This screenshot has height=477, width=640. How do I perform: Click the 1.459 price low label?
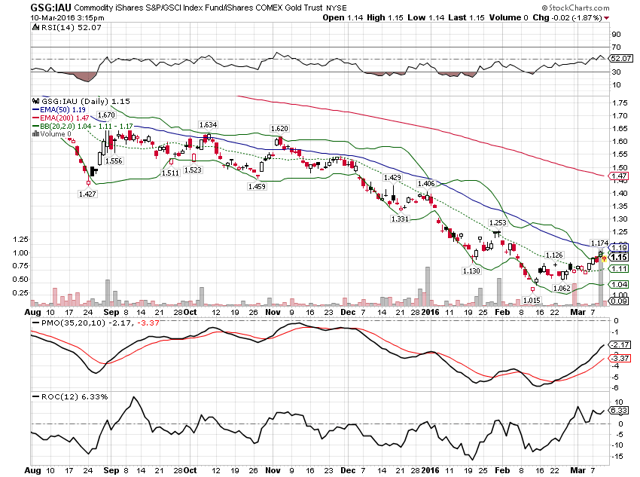click(x=257, y=186)
